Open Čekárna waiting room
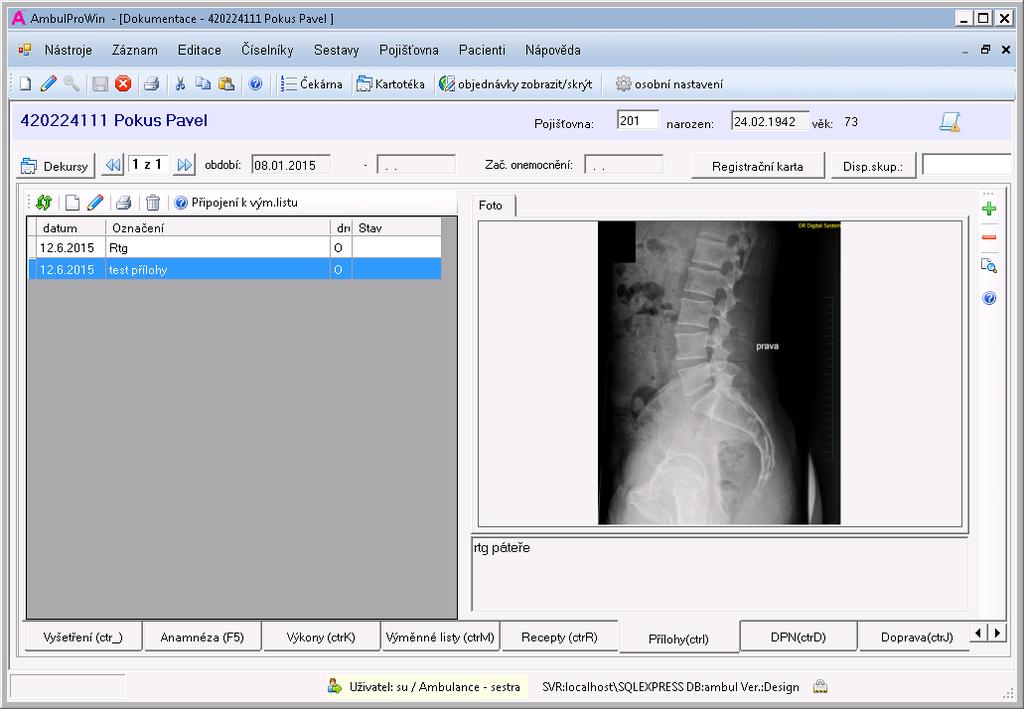Viewport: 1024px width, 709px height. click(x=312, y=84)
